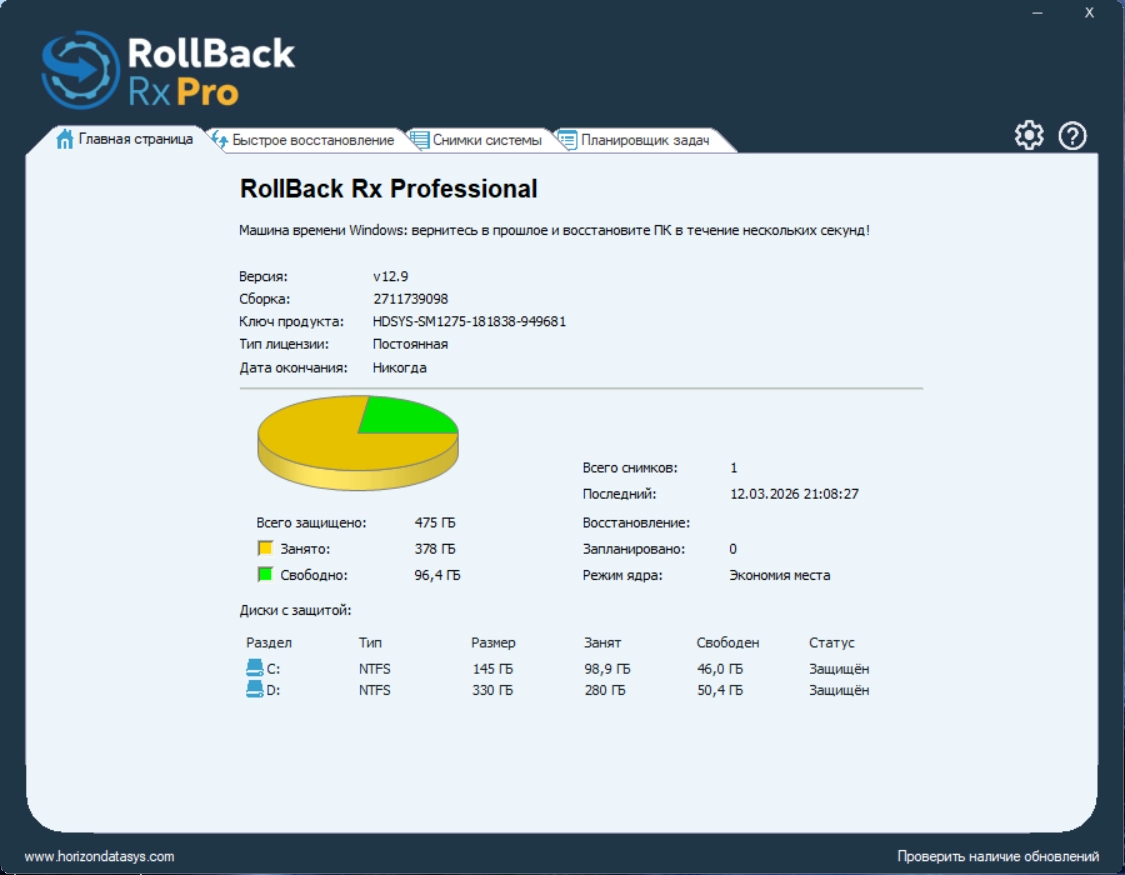Screen dimensions: 1125x875
Task: Click the build number 2711739098
Action: coord(410,298)
